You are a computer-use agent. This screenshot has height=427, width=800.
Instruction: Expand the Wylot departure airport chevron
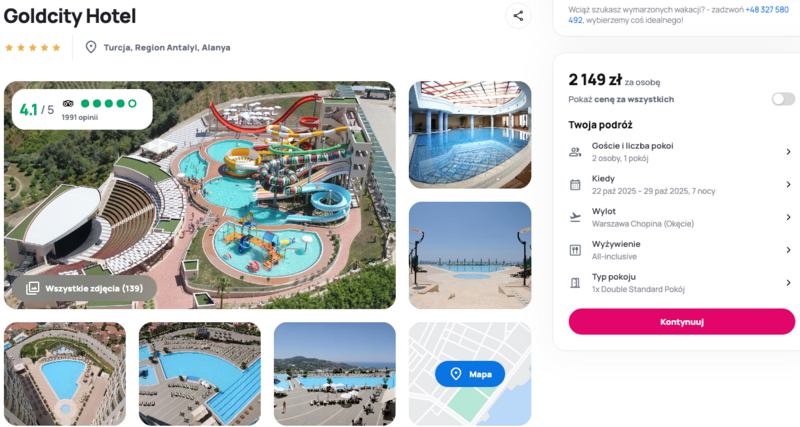pyautogui.click(x=788, y=217)
